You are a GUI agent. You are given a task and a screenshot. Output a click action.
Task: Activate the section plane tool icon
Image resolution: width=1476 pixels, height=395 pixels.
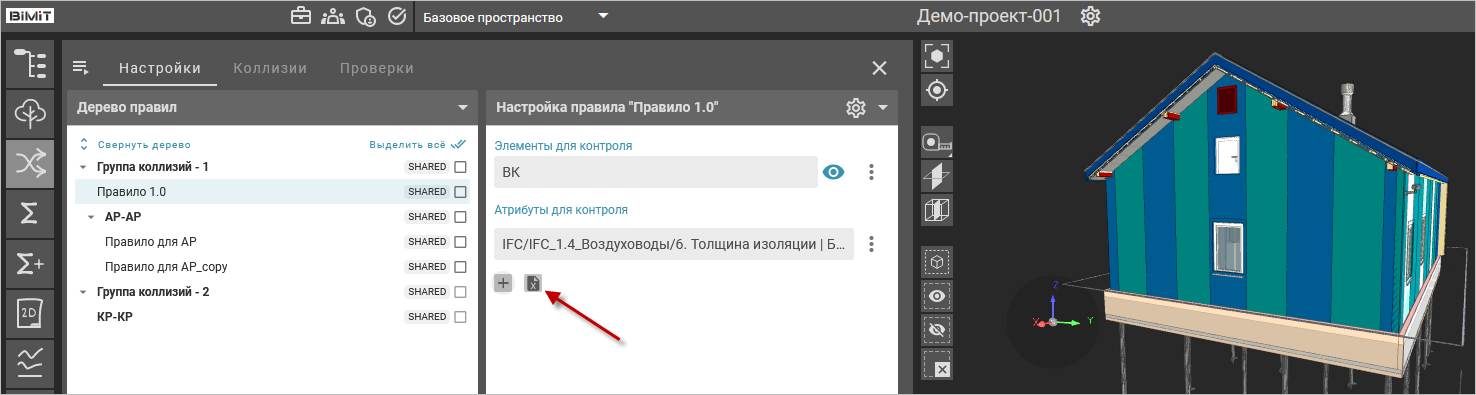coord(938,177)
